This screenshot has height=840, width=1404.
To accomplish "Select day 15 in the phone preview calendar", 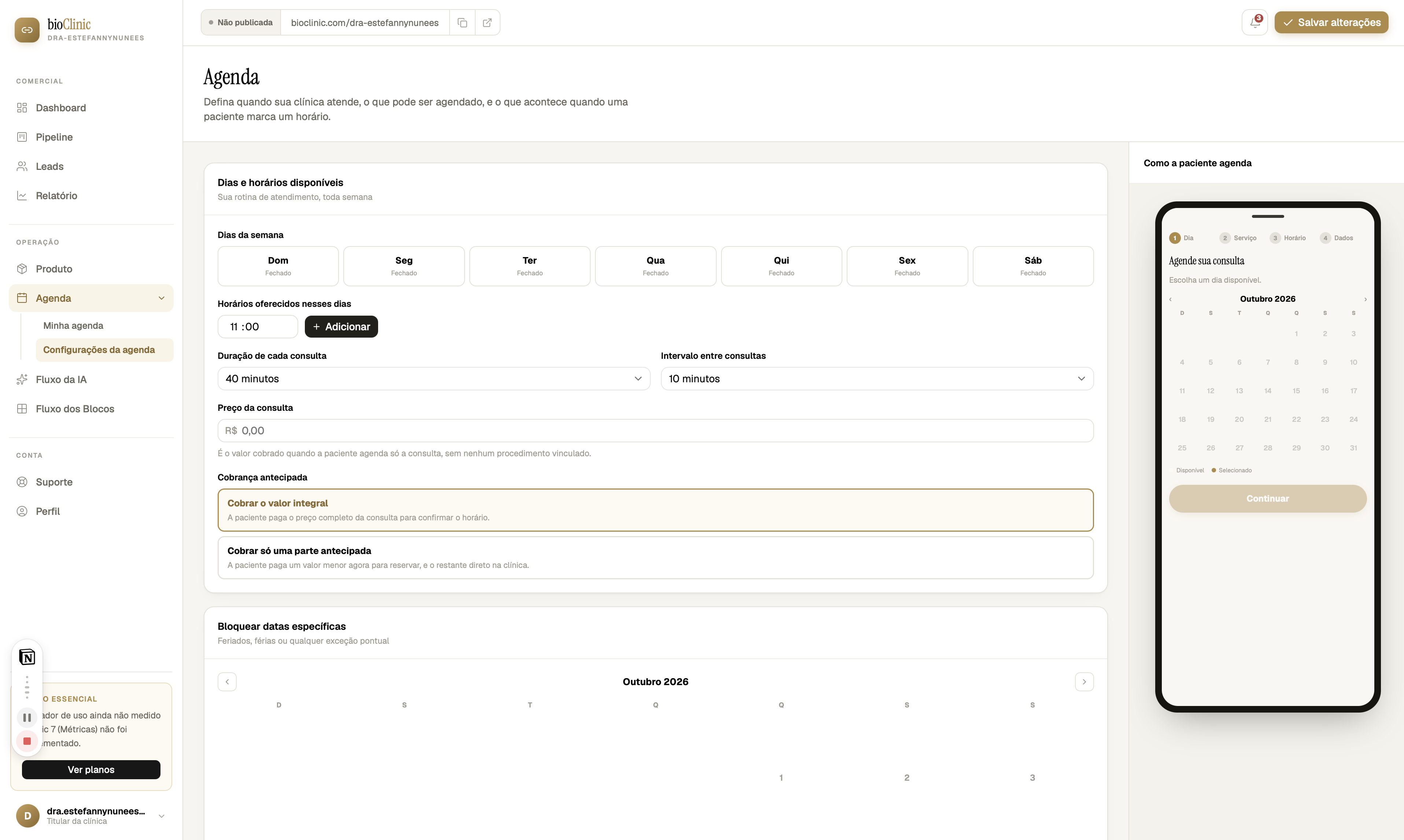I will pos(1296,391).
